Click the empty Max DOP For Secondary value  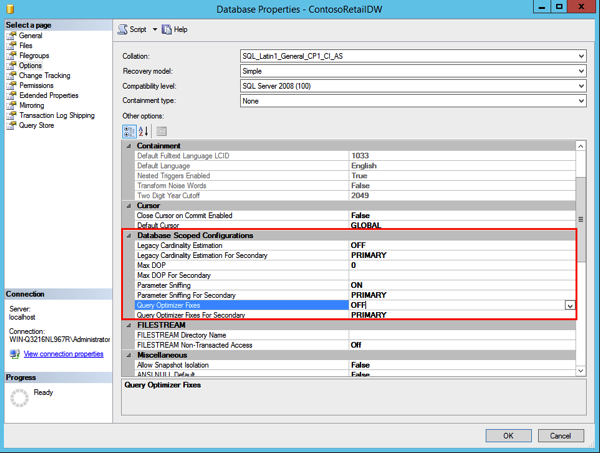click(x=462, y=275)
